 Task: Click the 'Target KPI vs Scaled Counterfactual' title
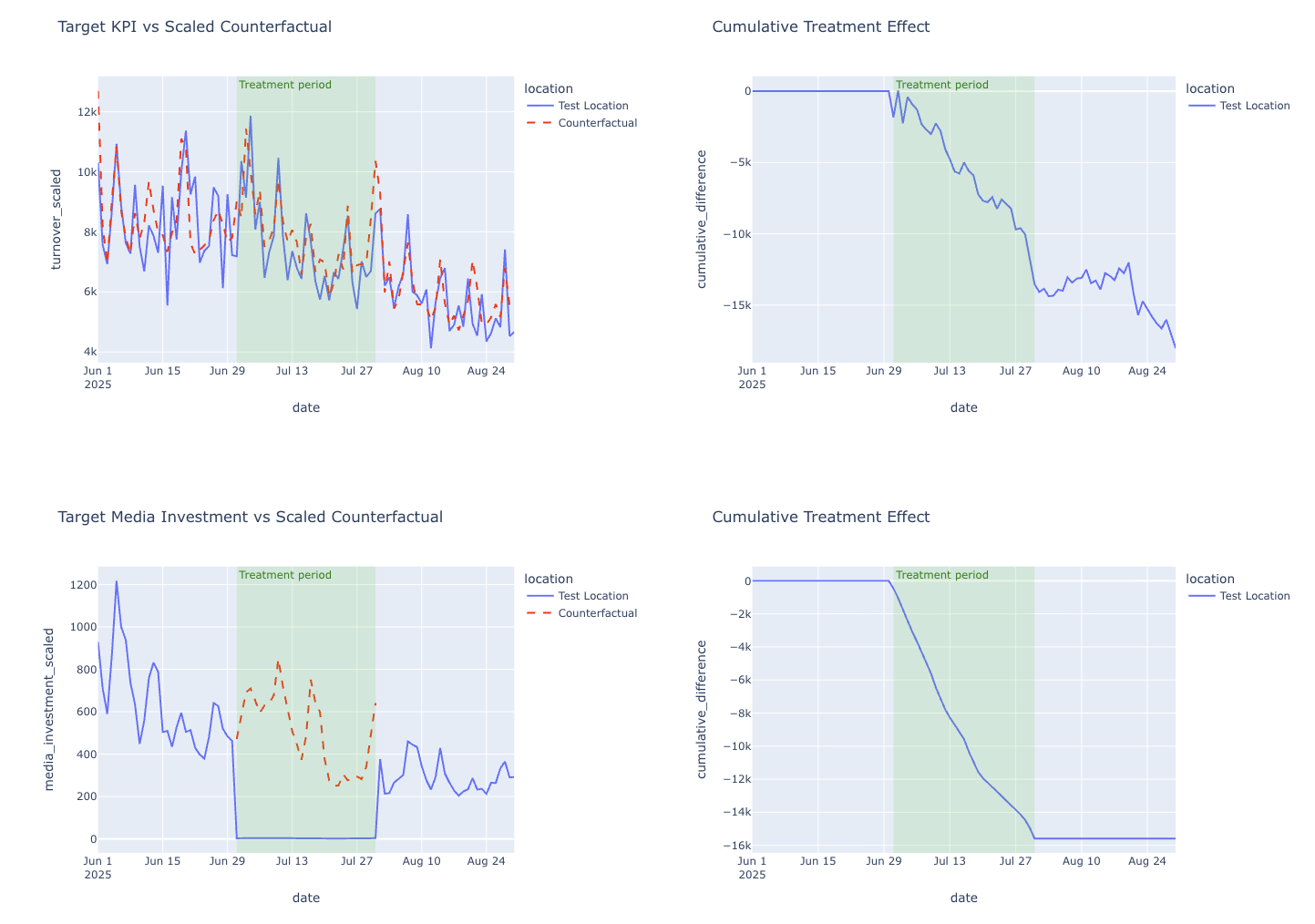pos(194,26)
